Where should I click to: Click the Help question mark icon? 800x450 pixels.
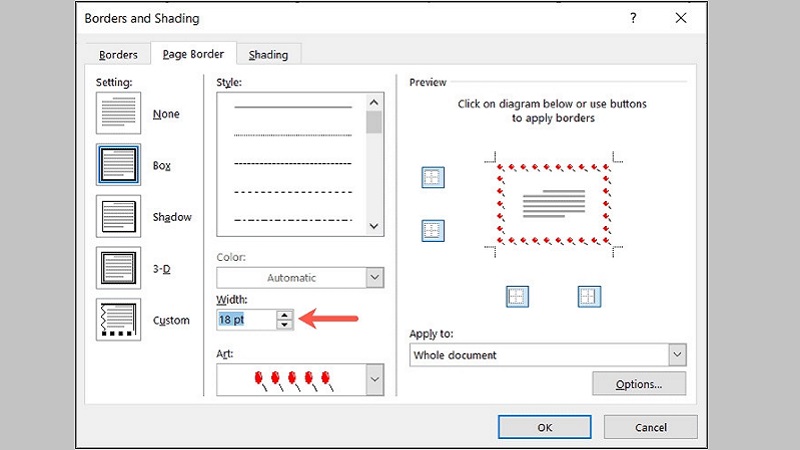(633, 18)
